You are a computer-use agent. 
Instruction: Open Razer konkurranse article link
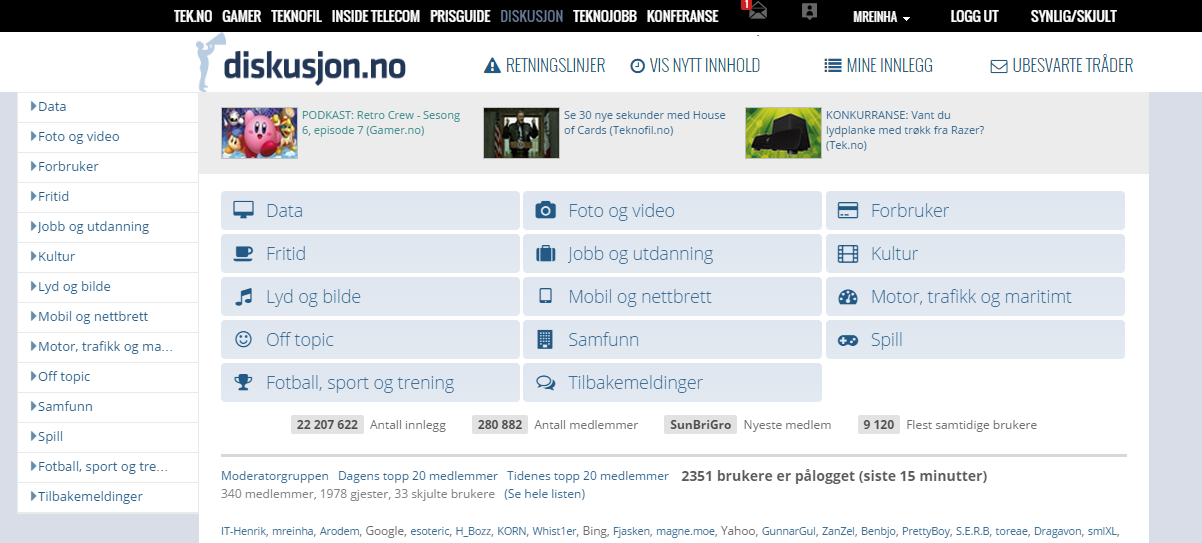point(905,130)
